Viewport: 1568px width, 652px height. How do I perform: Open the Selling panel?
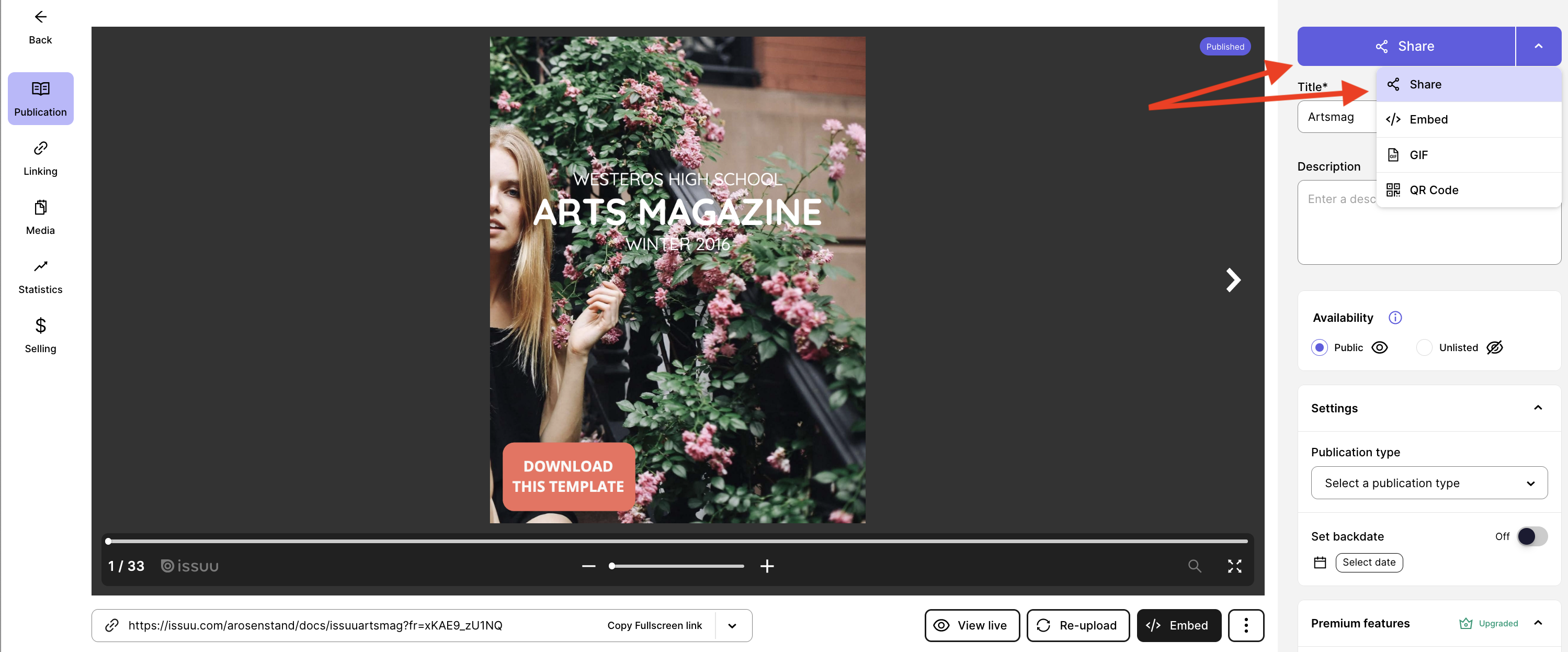tap(40, 334)
